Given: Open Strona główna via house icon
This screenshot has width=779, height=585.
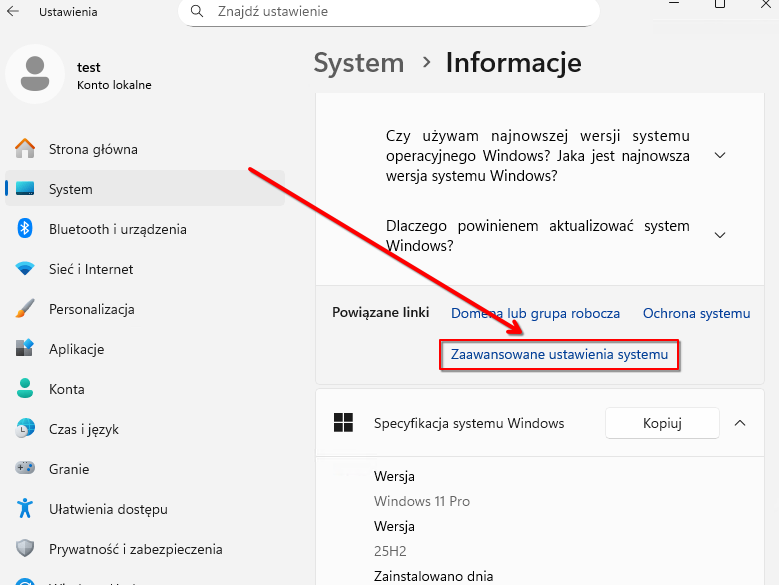Looking at the screenshot, I should pos(25,149).
